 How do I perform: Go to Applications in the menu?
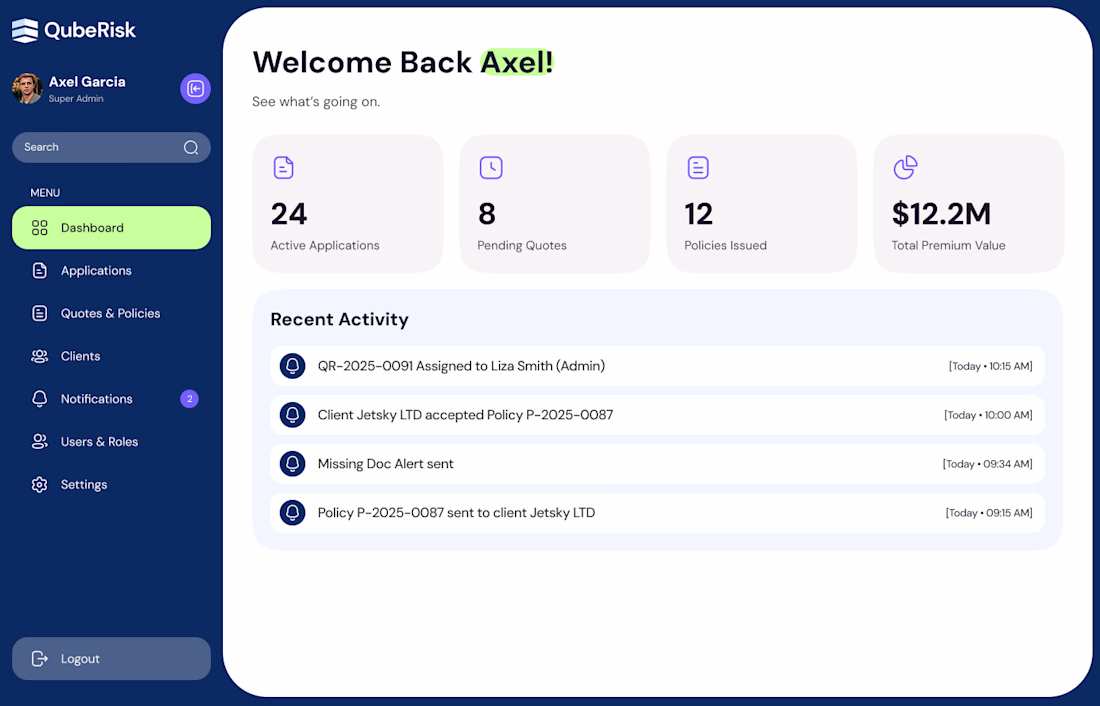click(x=111, y=270)
